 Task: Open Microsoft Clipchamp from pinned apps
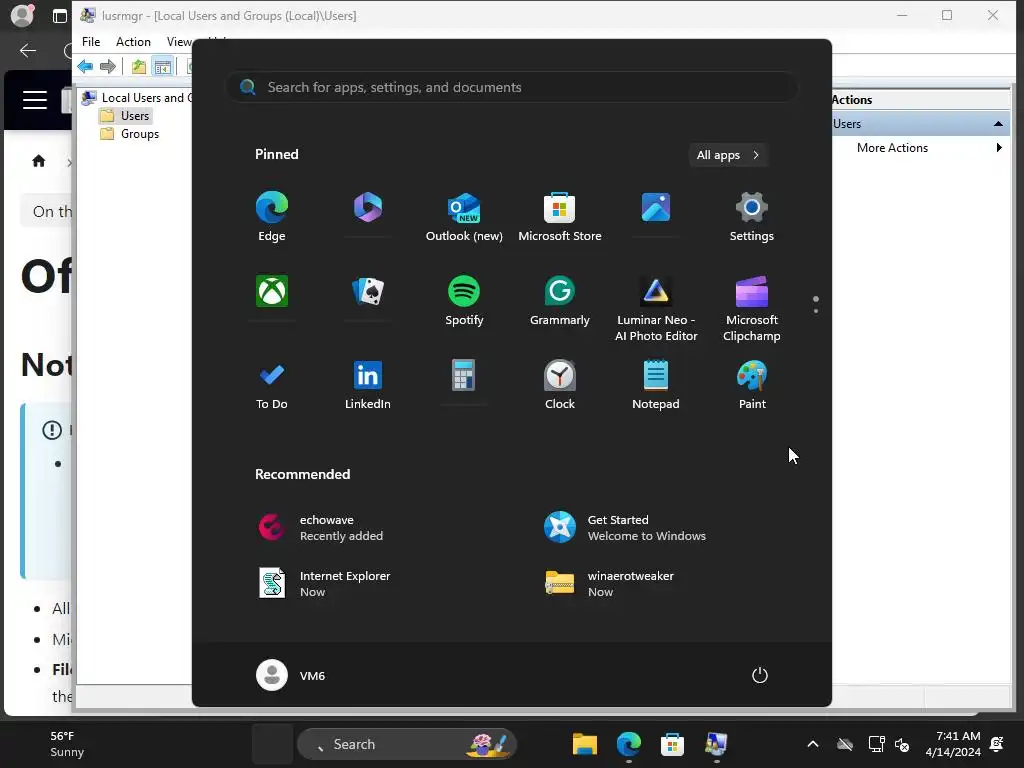coord(752,308)
